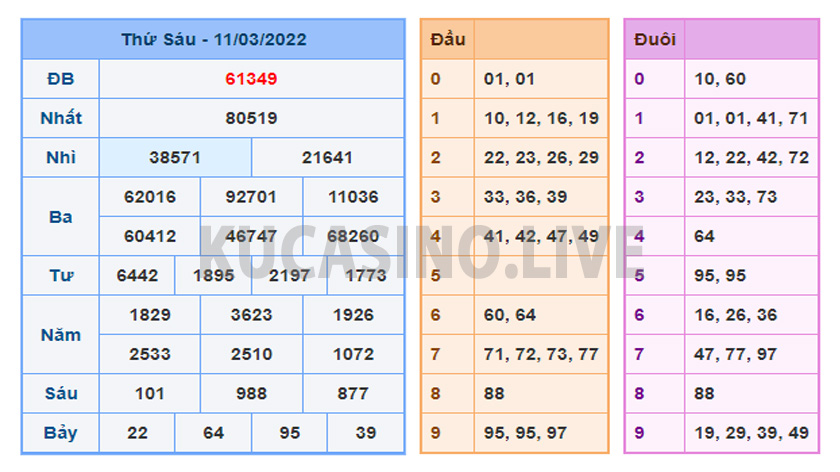Screen dimensions: 840x472
Task: Click the Năm prize number 1072
Action: coord(353,354)
